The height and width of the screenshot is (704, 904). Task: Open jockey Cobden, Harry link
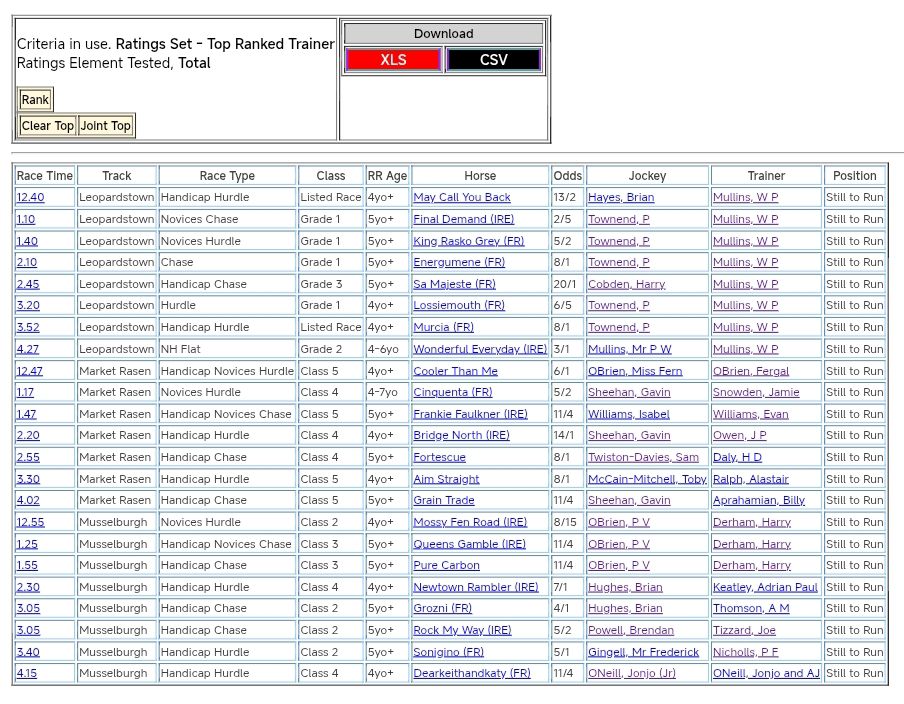(x=626, y=285)
